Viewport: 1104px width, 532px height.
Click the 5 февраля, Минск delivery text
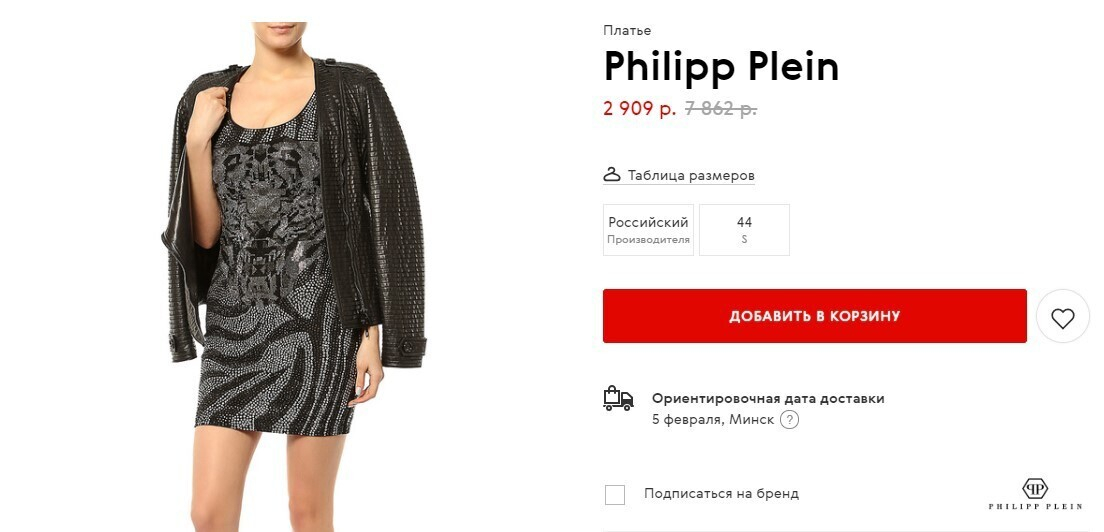click(713, 420)
